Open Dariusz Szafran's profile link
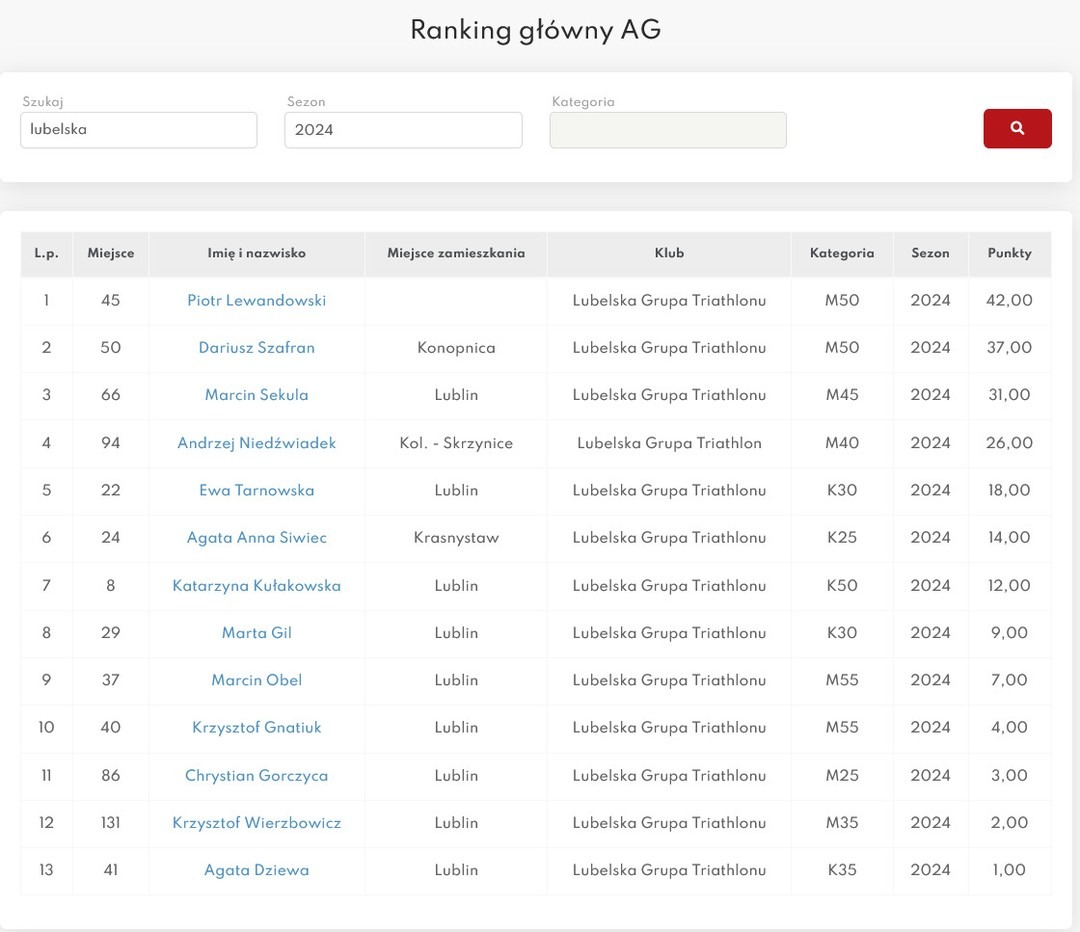This screenshot has width=1080, height=932. (257, 348)
